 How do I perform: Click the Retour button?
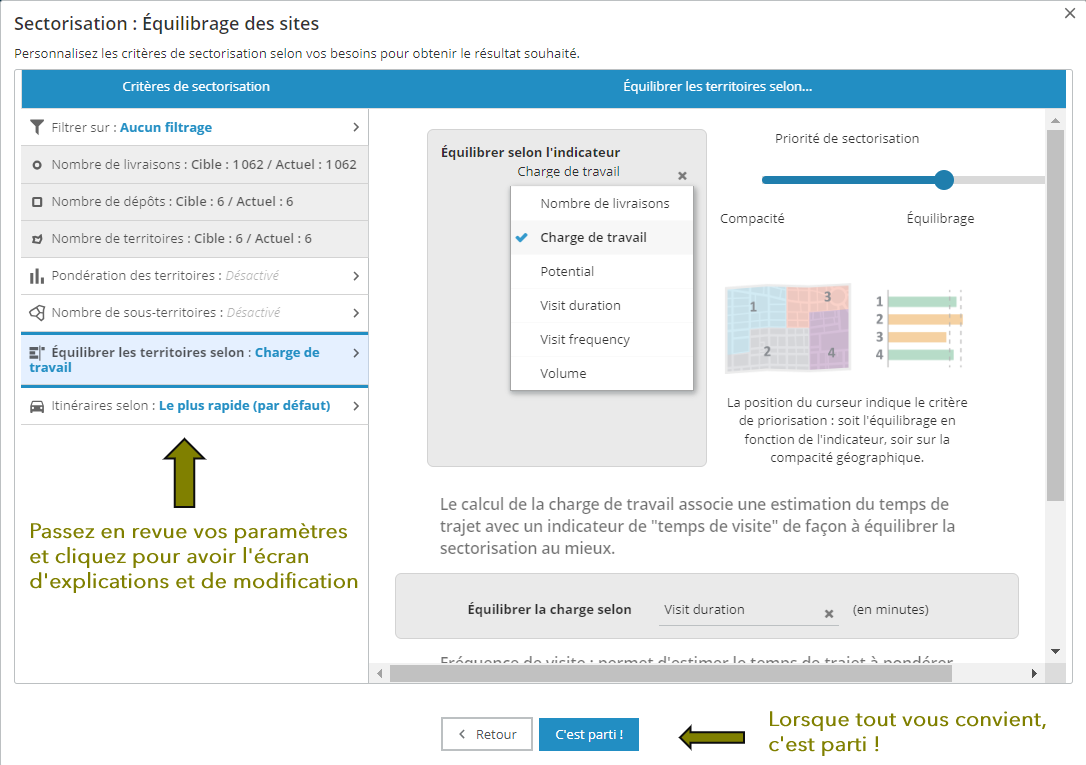click(x=488, y=734)
